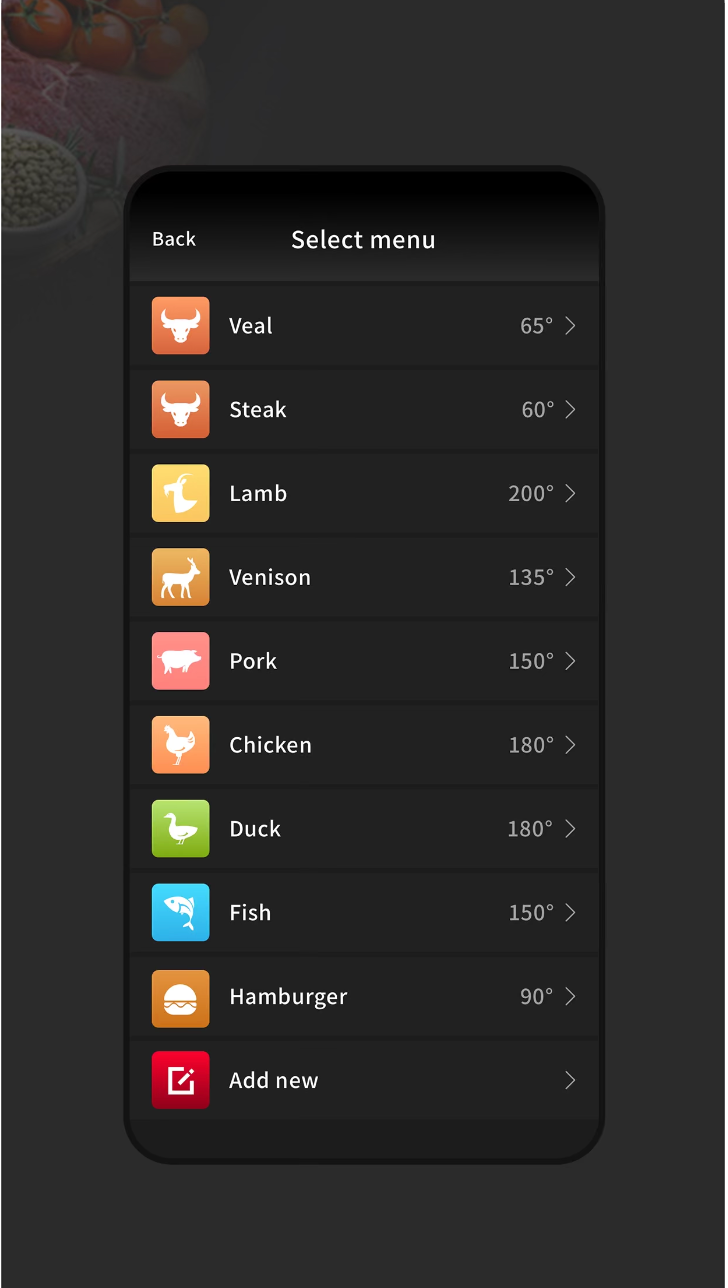Click the Hamburger row arrow
Screen dimensions: 728x1288
click(x=570, y=997)
